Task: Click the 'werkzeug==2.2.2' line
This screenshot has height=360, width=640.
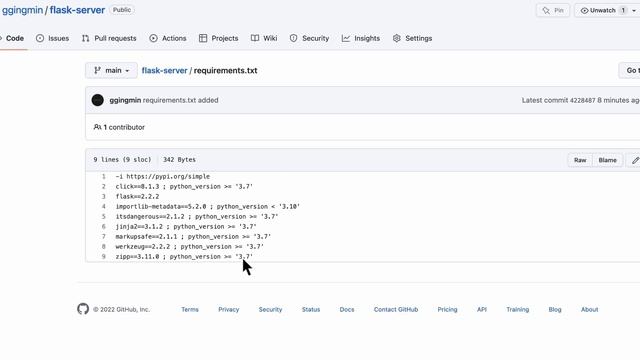Action: (189, 247)
